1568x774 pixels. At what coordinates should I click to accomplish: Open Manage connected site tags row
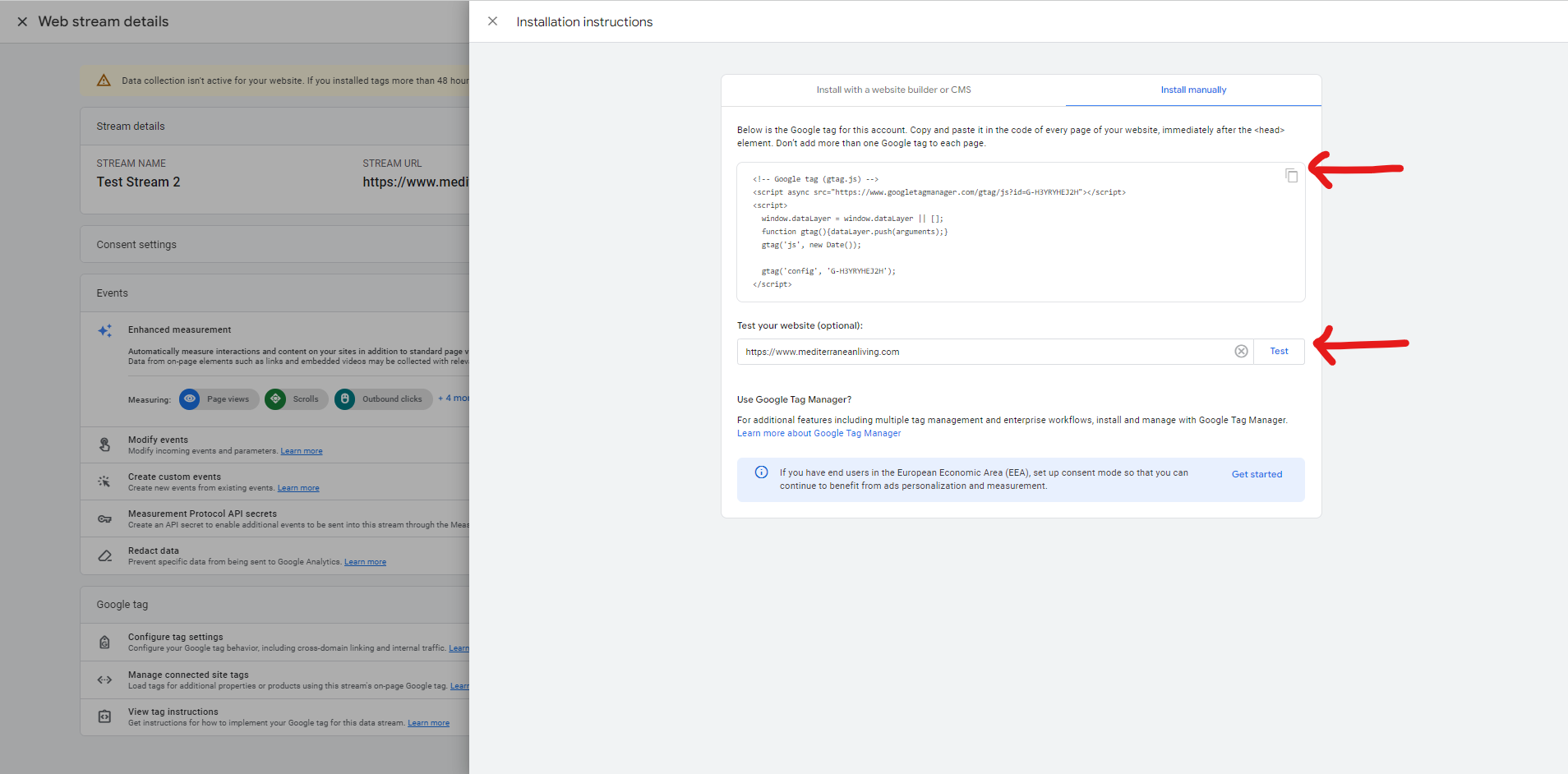pos(274,680)
